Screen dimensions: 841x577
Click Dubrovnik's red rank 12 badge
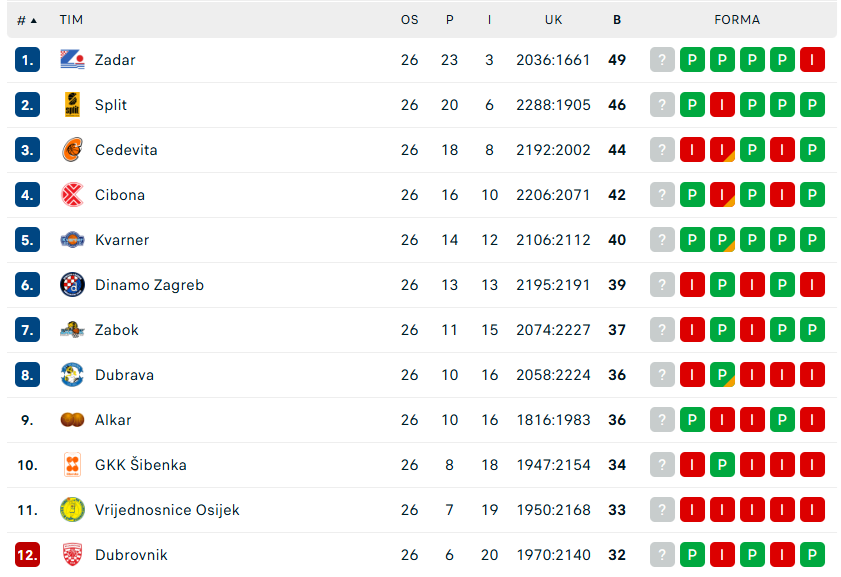point(27,555)
